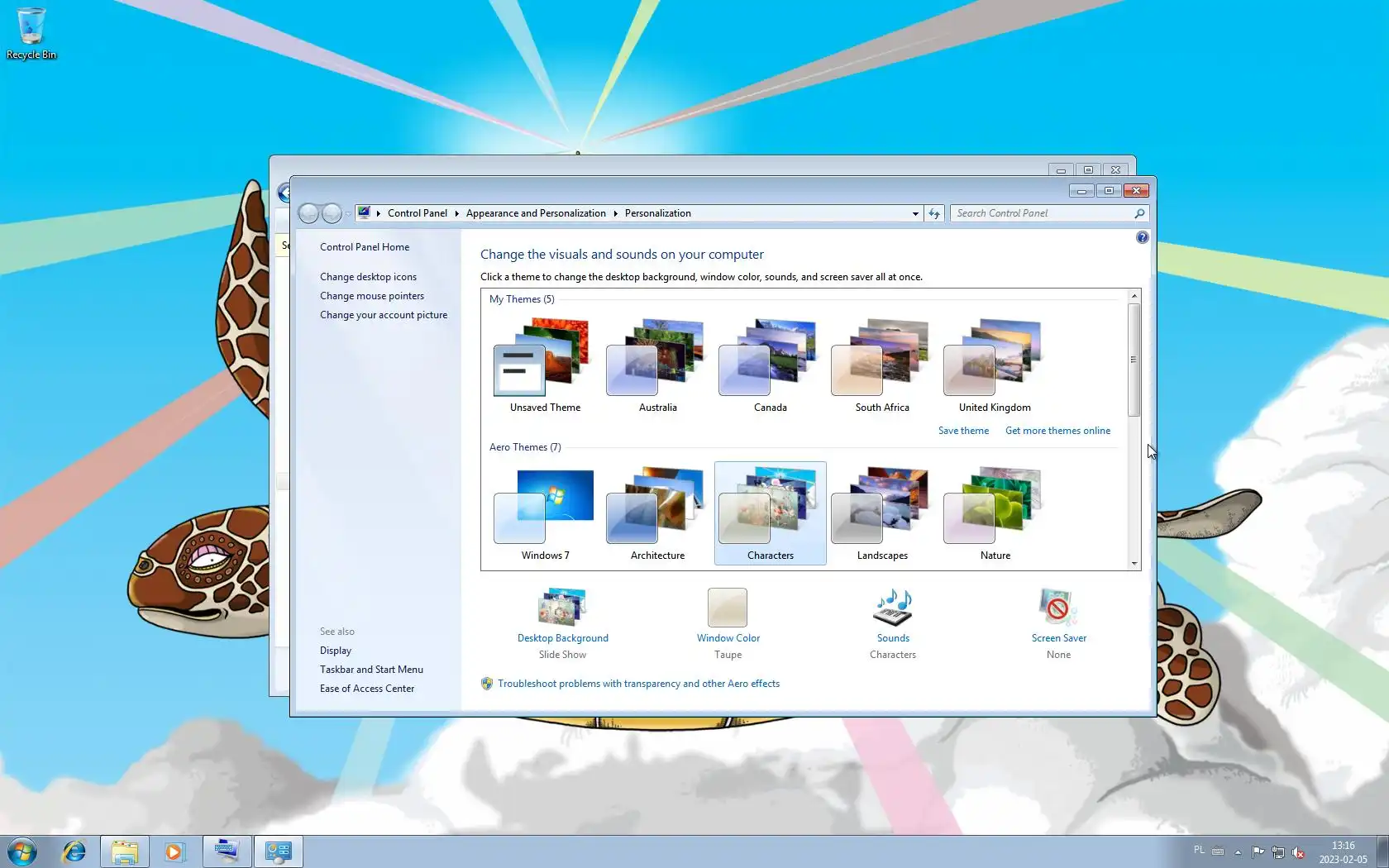Click the Forward navigation arrow
This screenshot has width=1389, height=868.
[332, 213]
